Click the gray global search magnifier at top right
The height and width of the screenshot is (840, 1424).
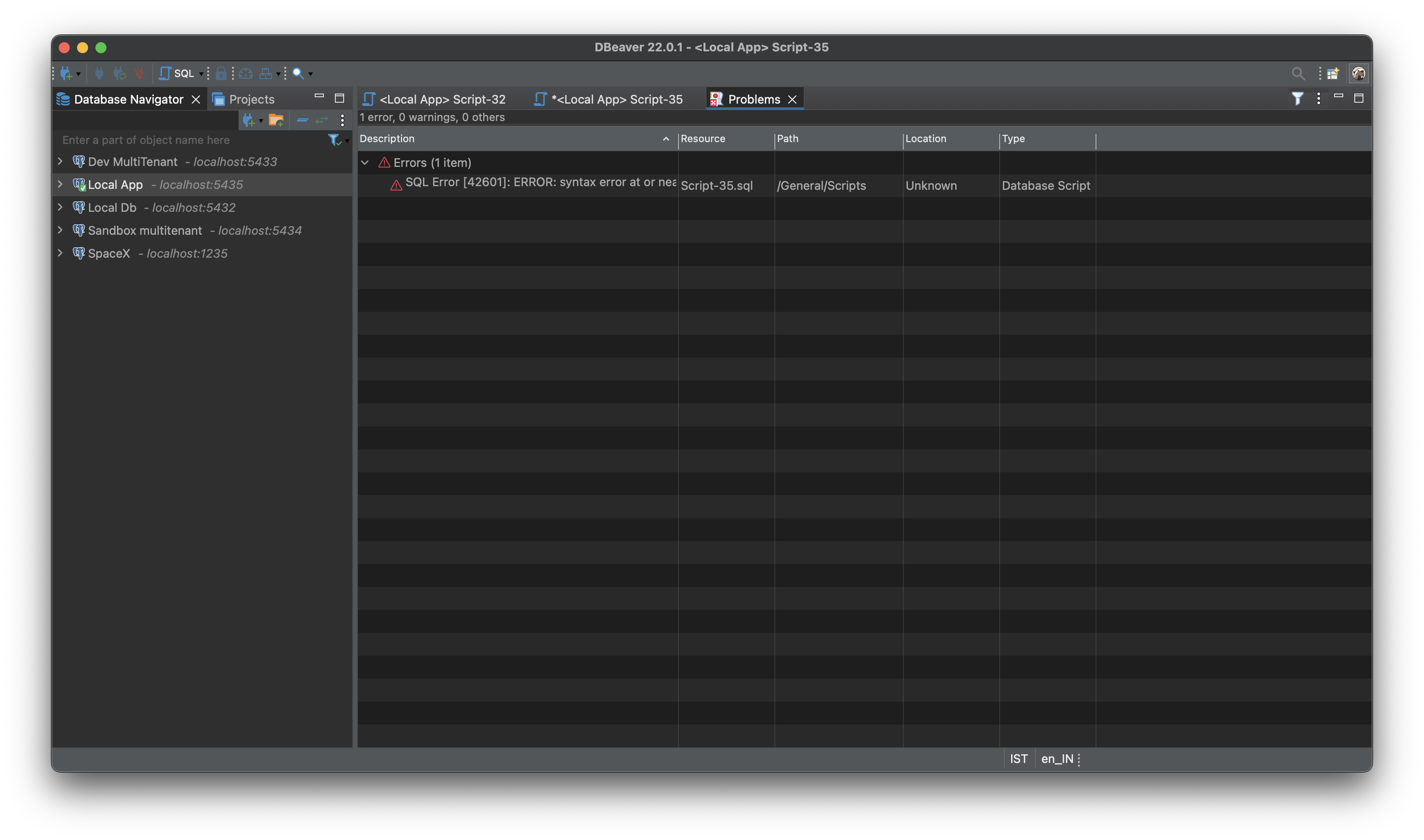pos(1298,73)
